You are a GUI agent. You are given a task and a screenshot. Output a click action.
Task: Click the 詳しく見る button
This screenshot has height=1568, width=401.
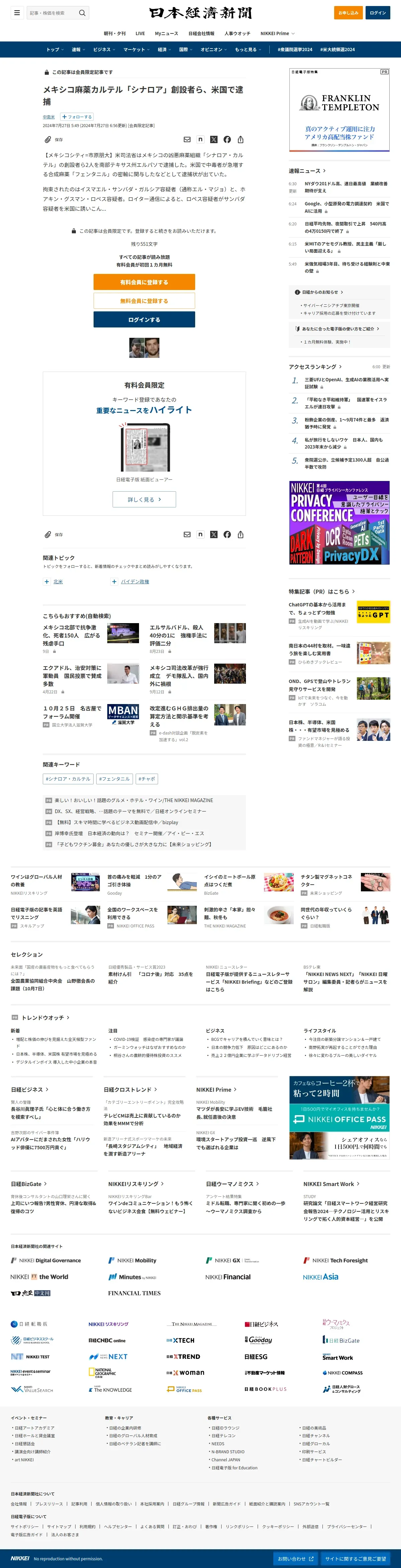click(x=144, y=499)
